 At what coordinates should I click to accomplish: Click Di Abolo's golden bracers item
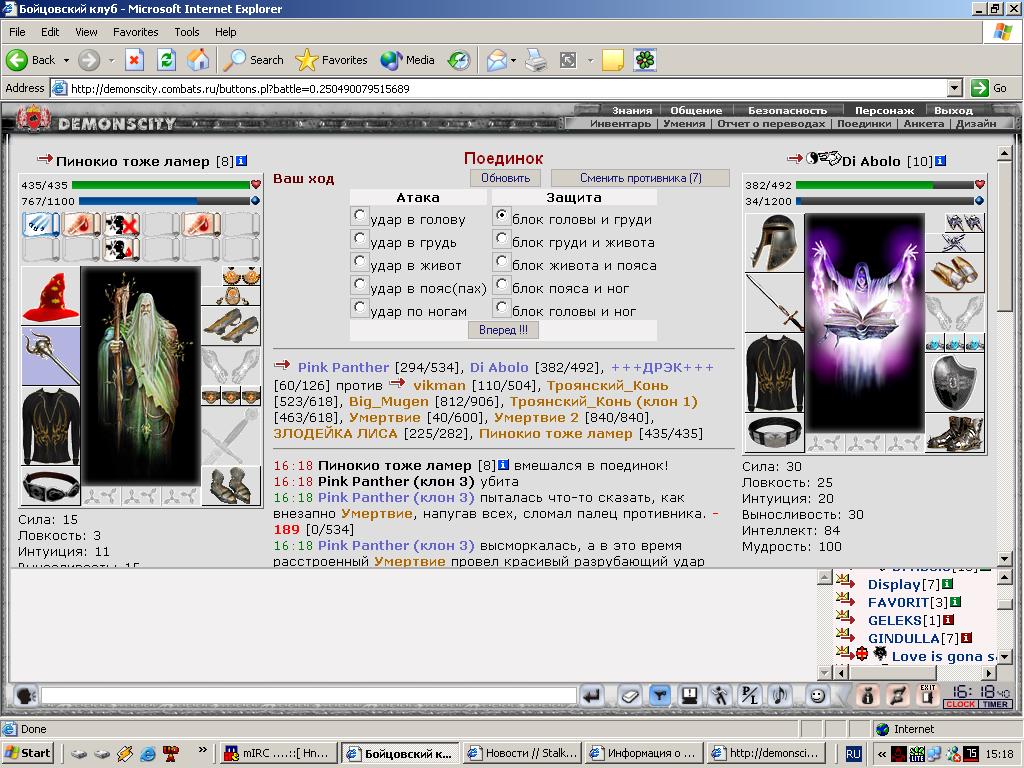click(954, 272)
